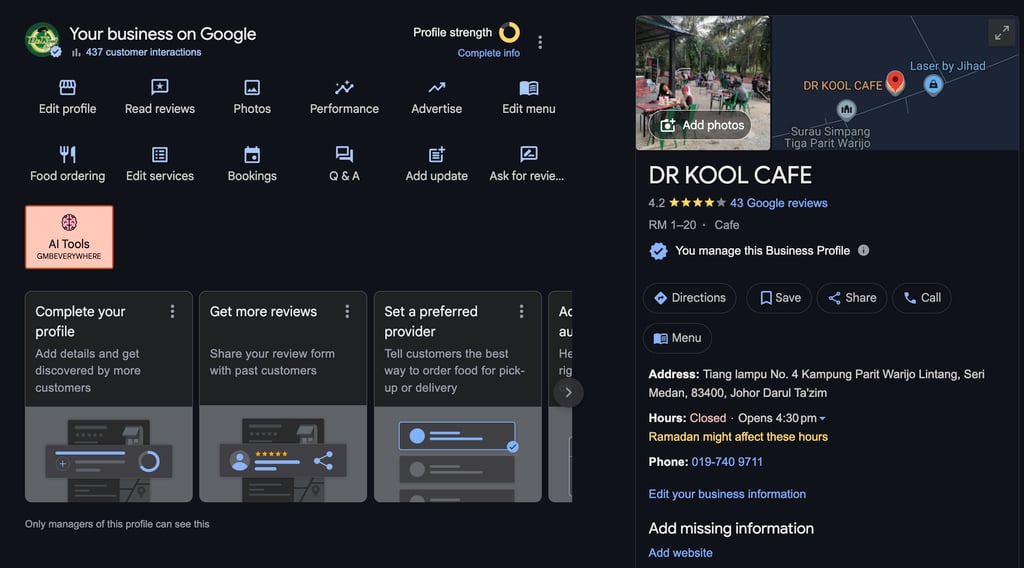Click Add website link
Screen dimensions: 1024x568
[x=680, y=553]
